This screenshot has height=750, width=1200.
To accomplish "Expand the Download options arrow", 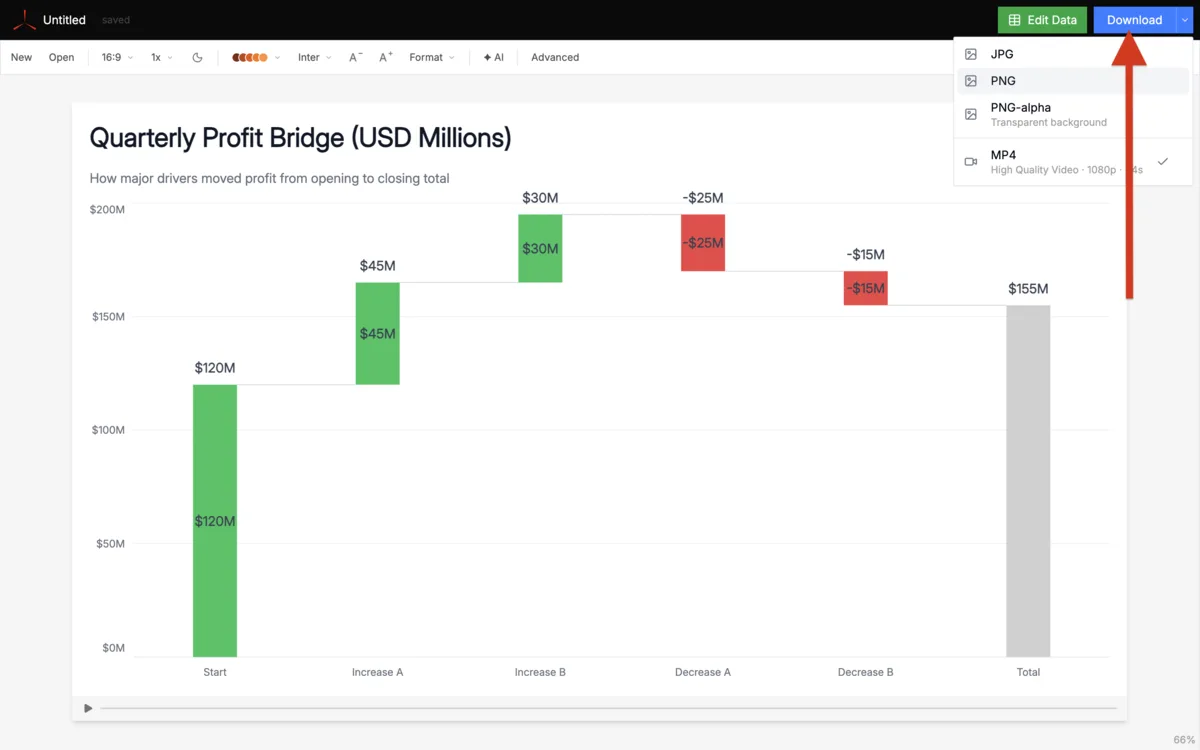I will [x=1184, y=20].
